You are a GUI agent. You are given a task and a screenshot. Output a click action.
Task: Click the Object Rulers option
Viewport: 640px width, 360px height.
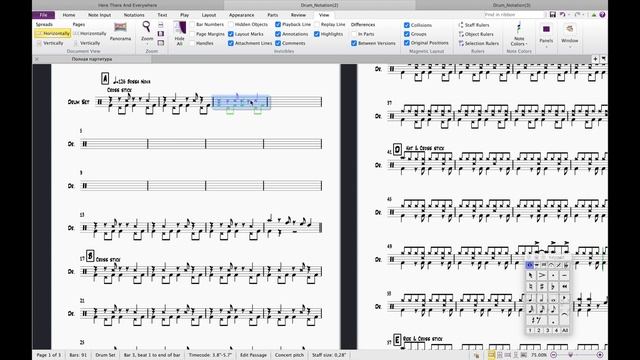[x=476, y=34]
